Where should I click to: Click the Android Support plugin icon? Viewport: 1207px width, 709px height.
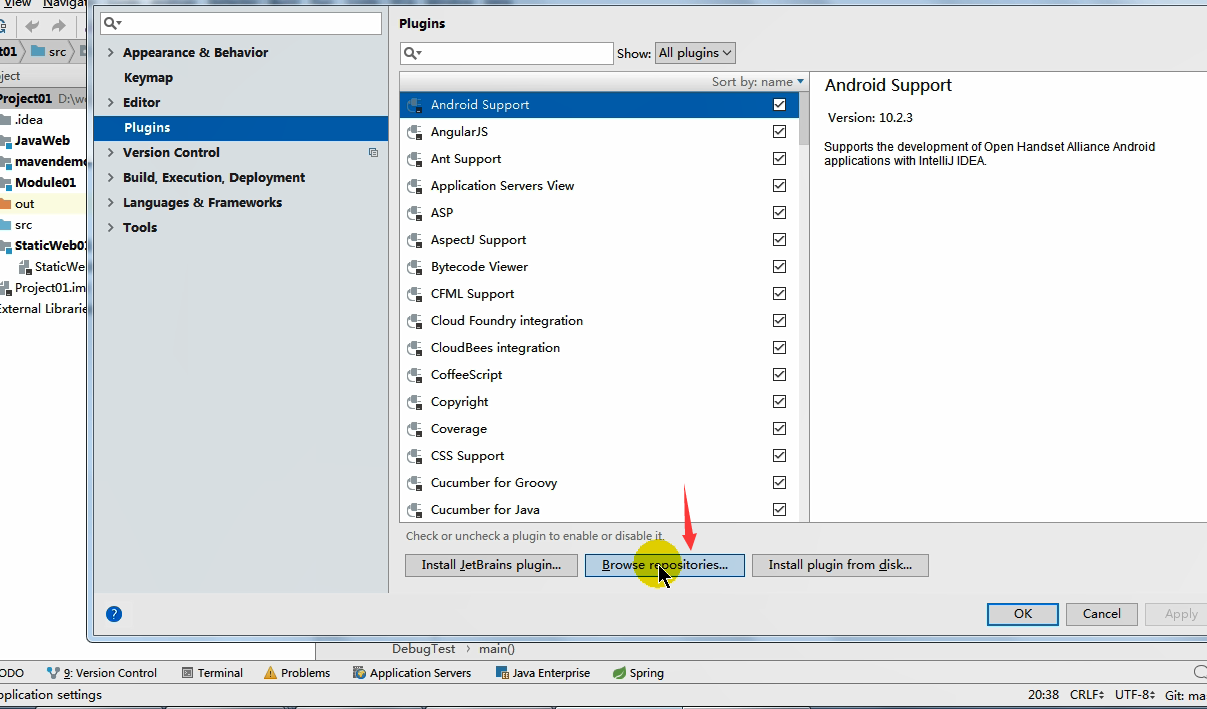pyautogui.click(x=415, y=105)
